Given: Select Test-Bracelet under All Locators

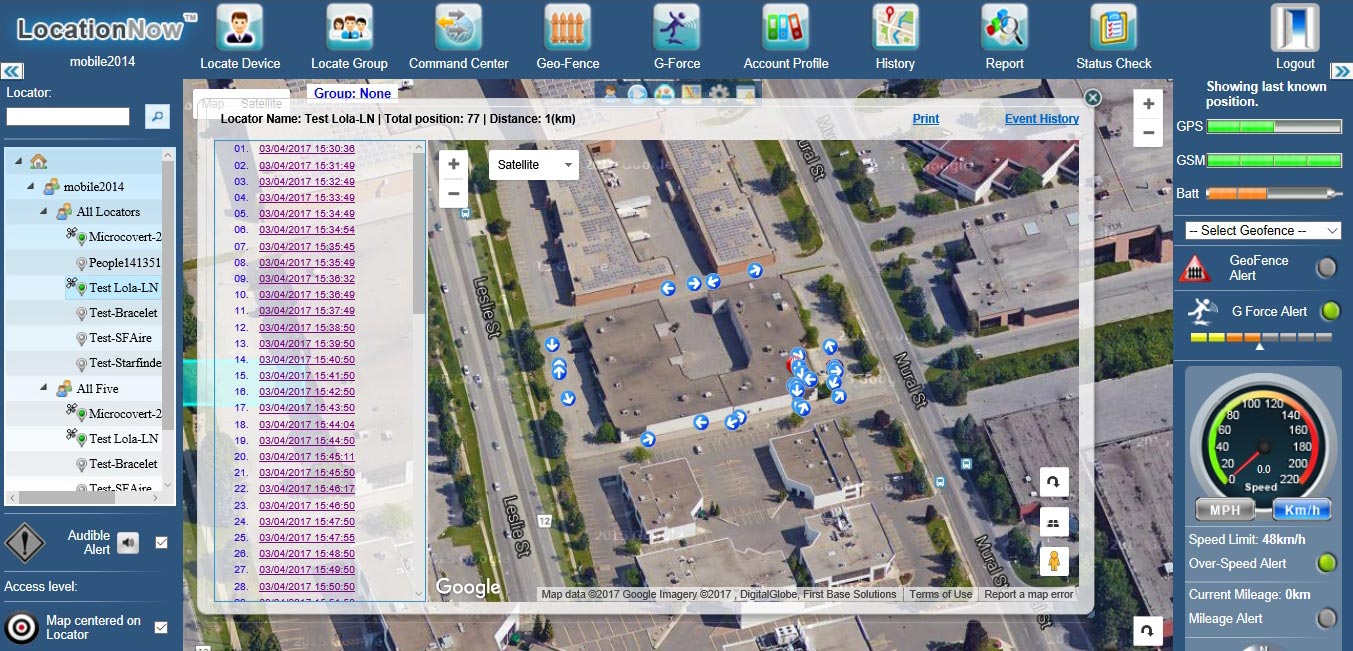Looking at the screenshot, I should pos(123,313).
